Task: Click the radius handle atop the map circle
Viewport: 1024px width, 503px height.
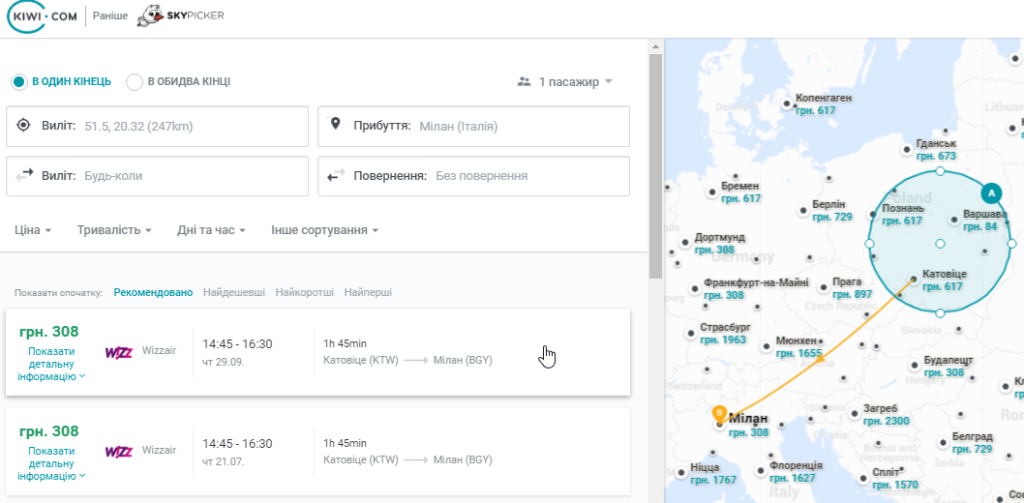Action: point(940,171)
